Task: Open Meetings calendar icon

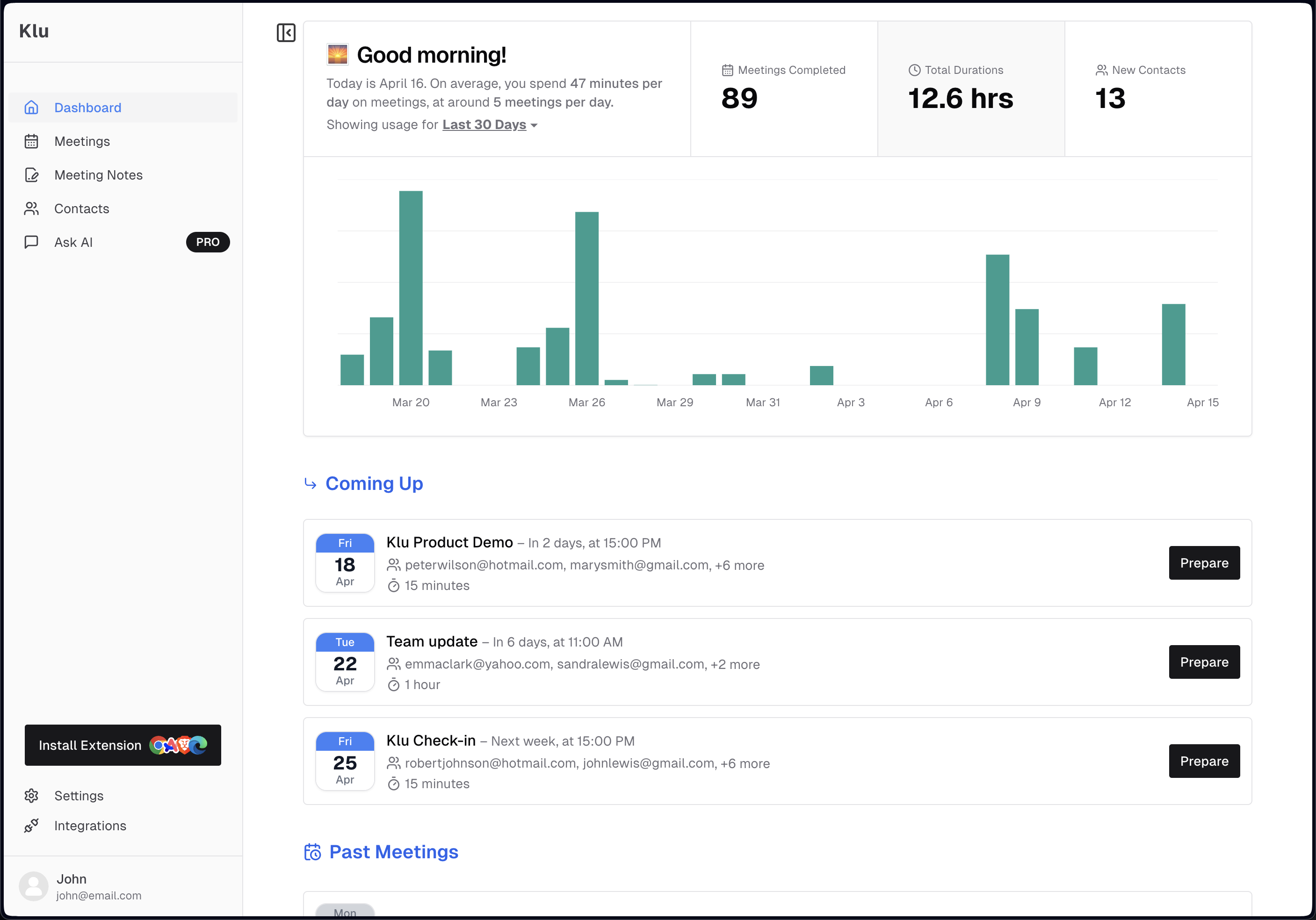Action: coord(31,141)
